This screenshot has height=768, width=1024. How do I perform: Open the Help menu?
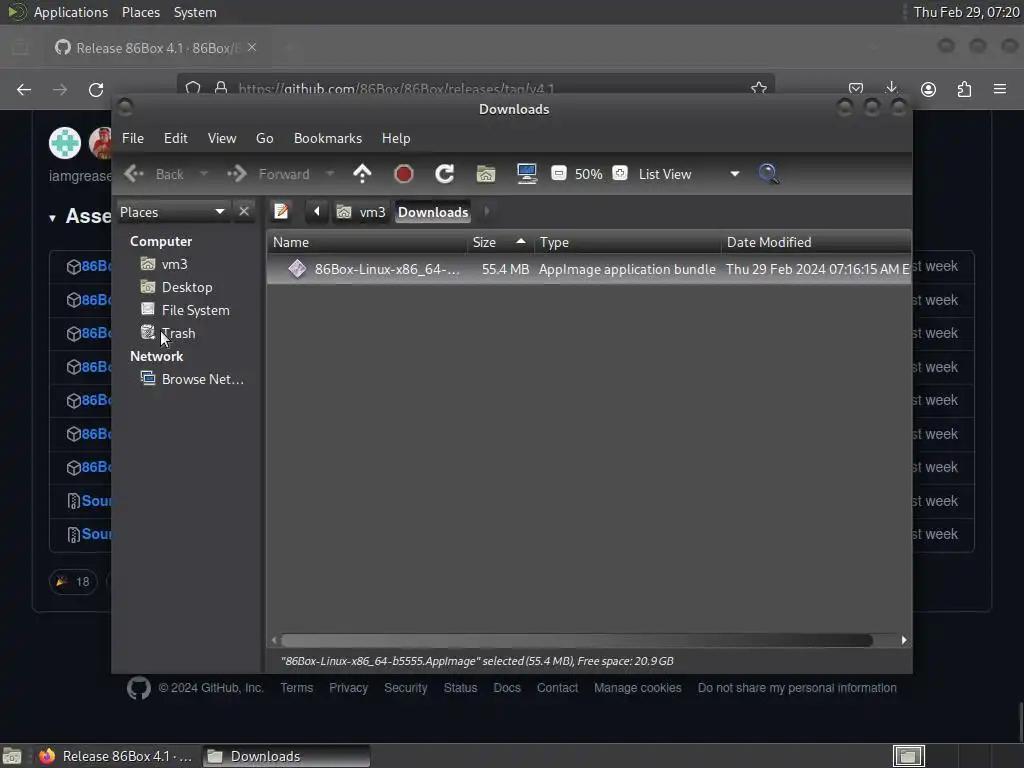(396, 138)
